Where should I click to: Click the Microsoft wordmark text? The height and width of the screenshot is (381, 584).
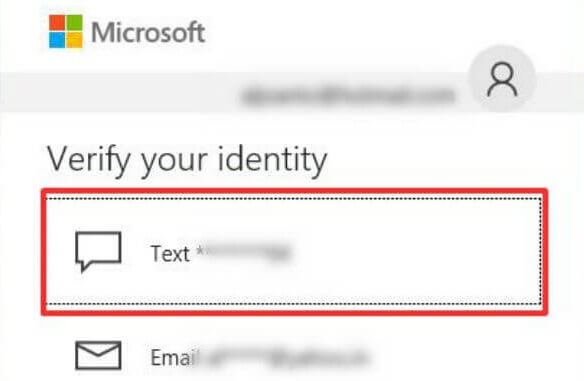(x=148, y=32)
